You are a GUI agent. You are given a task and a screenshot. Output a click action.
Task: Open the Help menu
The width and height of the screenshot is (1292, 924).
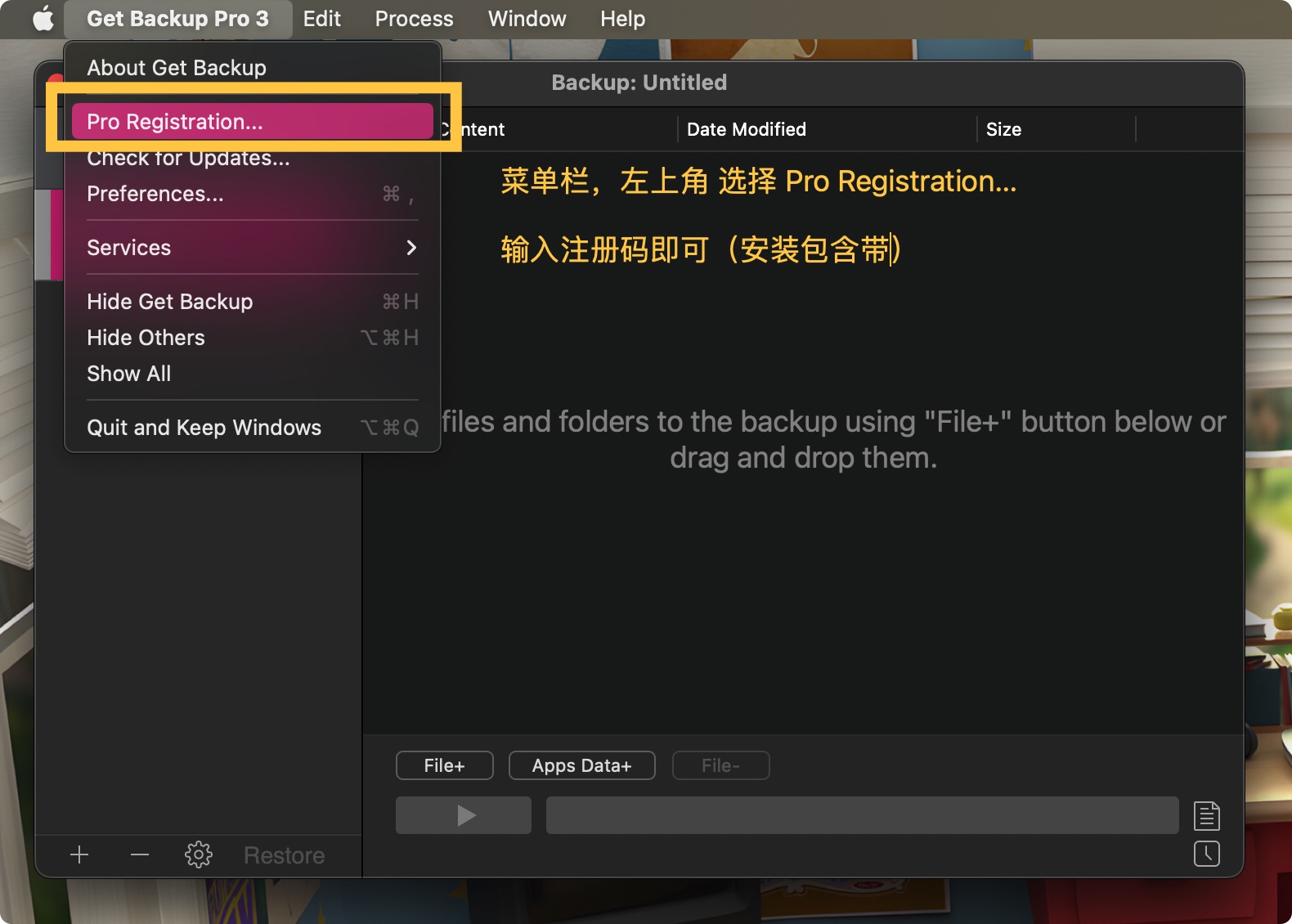[622, 18]
